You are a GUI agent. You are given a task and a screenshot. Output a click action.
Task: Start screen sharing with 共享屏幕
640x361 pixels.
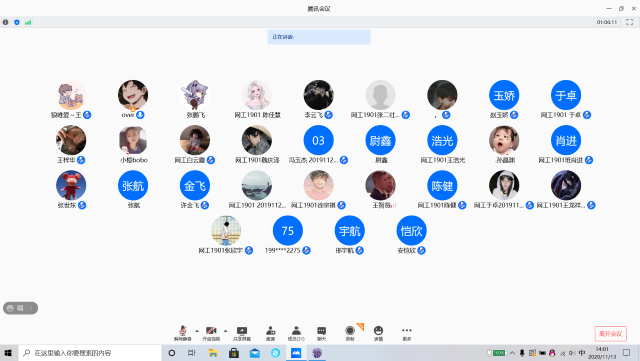click(x=242, y=333)
